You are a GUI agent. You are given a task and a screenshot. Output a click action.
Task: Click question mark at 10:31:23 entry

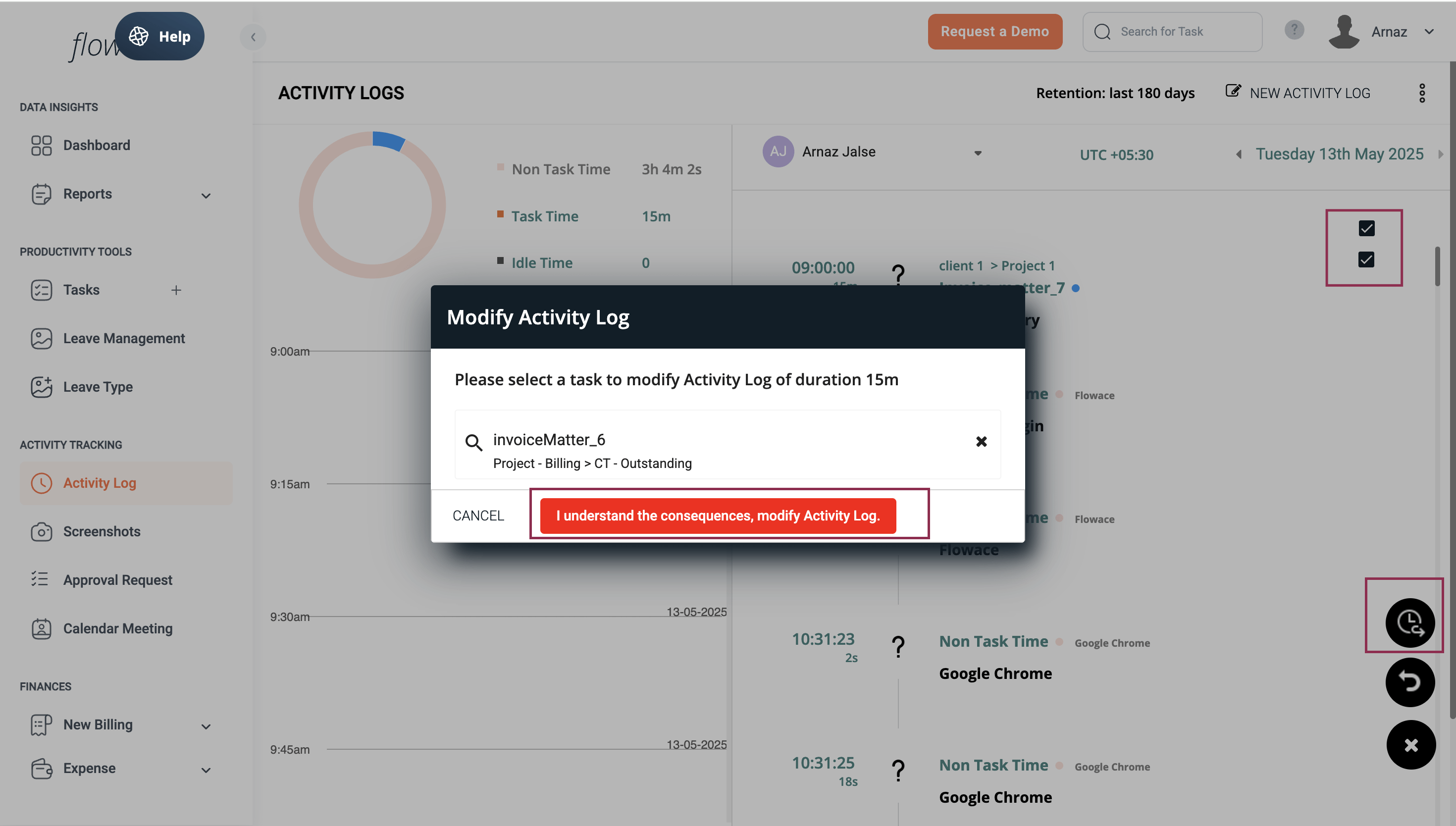point(898,646)
